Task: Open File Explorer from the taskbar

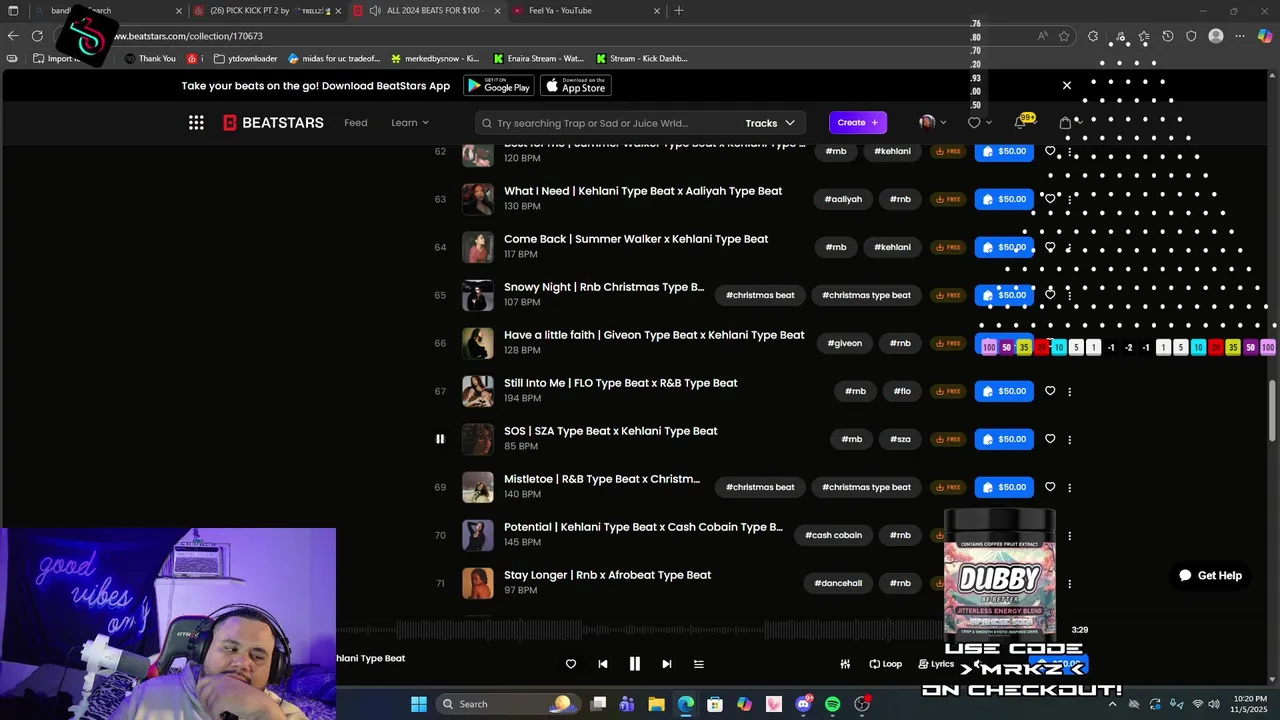Action: [x=656, y=704]
